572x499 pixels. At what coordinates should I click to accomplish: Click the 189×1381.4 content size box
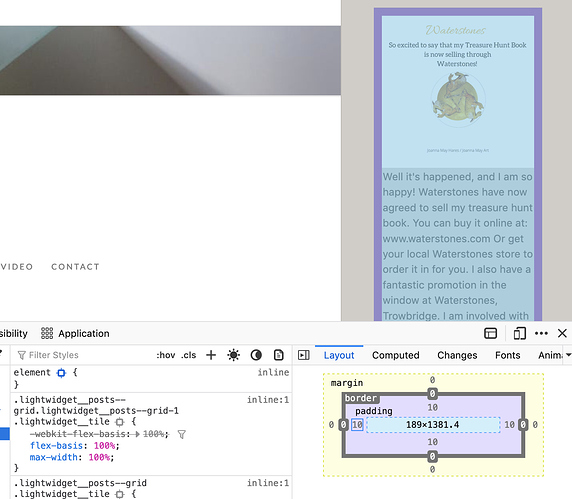point(433,425)
